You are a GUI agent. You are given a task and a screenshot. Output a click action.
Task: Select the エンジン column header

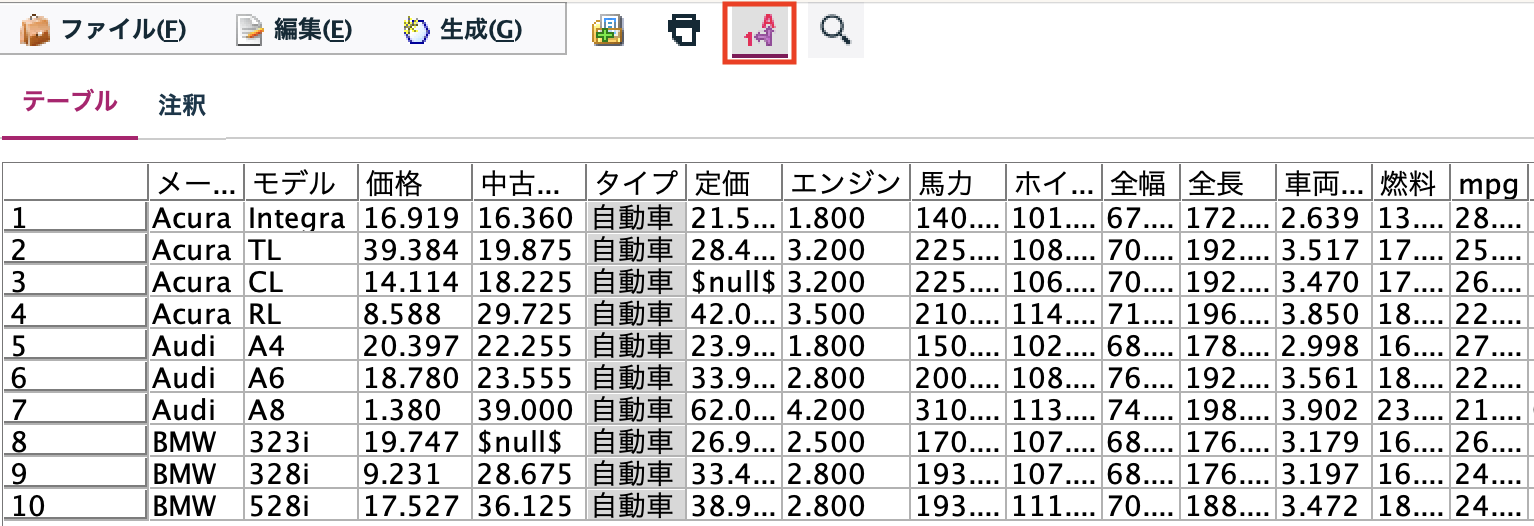pyautogui.click(x=846, y=184)
